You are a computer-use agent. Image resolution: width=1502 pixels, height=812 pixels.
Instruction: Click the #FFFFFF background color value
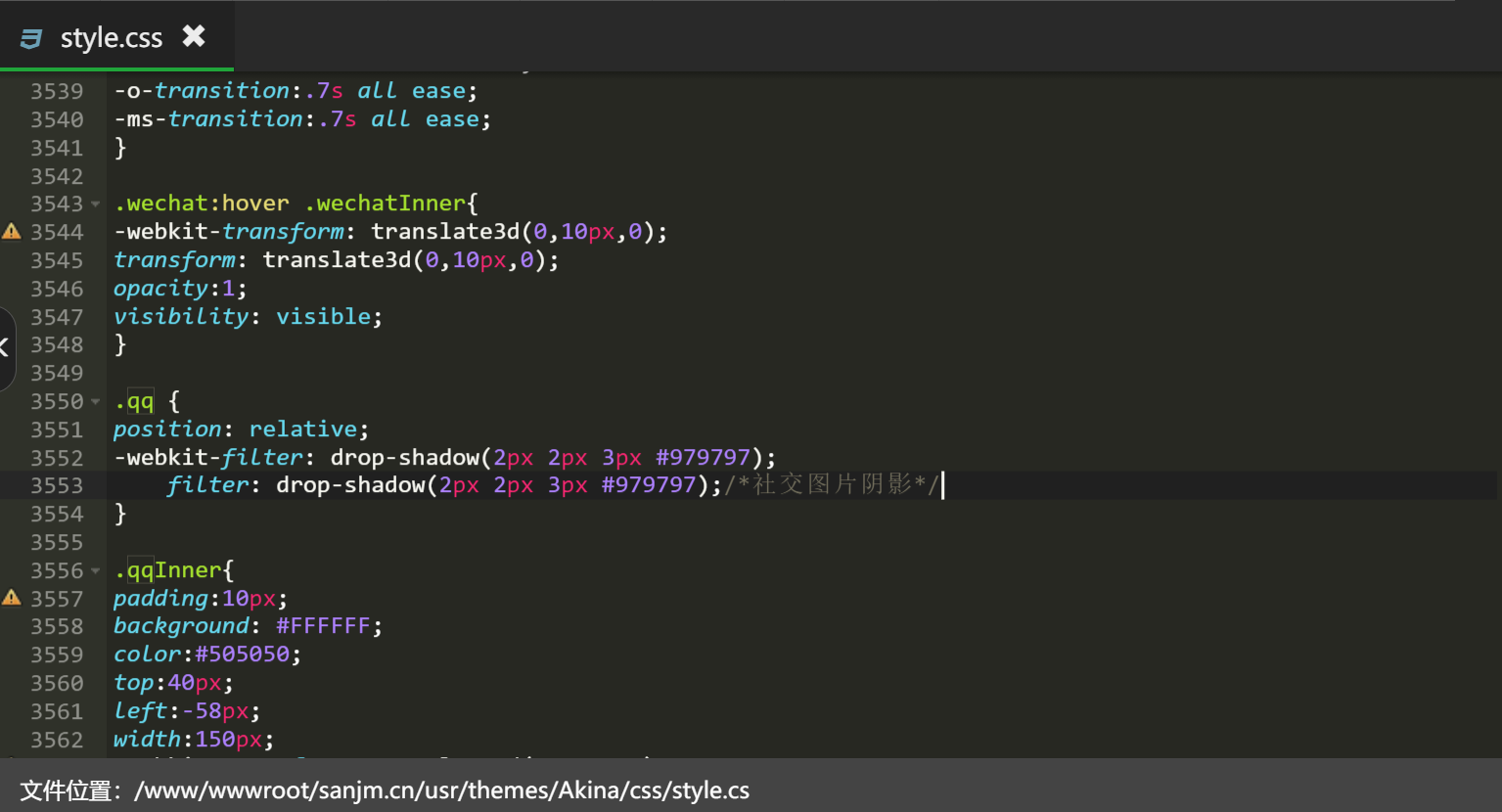323,626
